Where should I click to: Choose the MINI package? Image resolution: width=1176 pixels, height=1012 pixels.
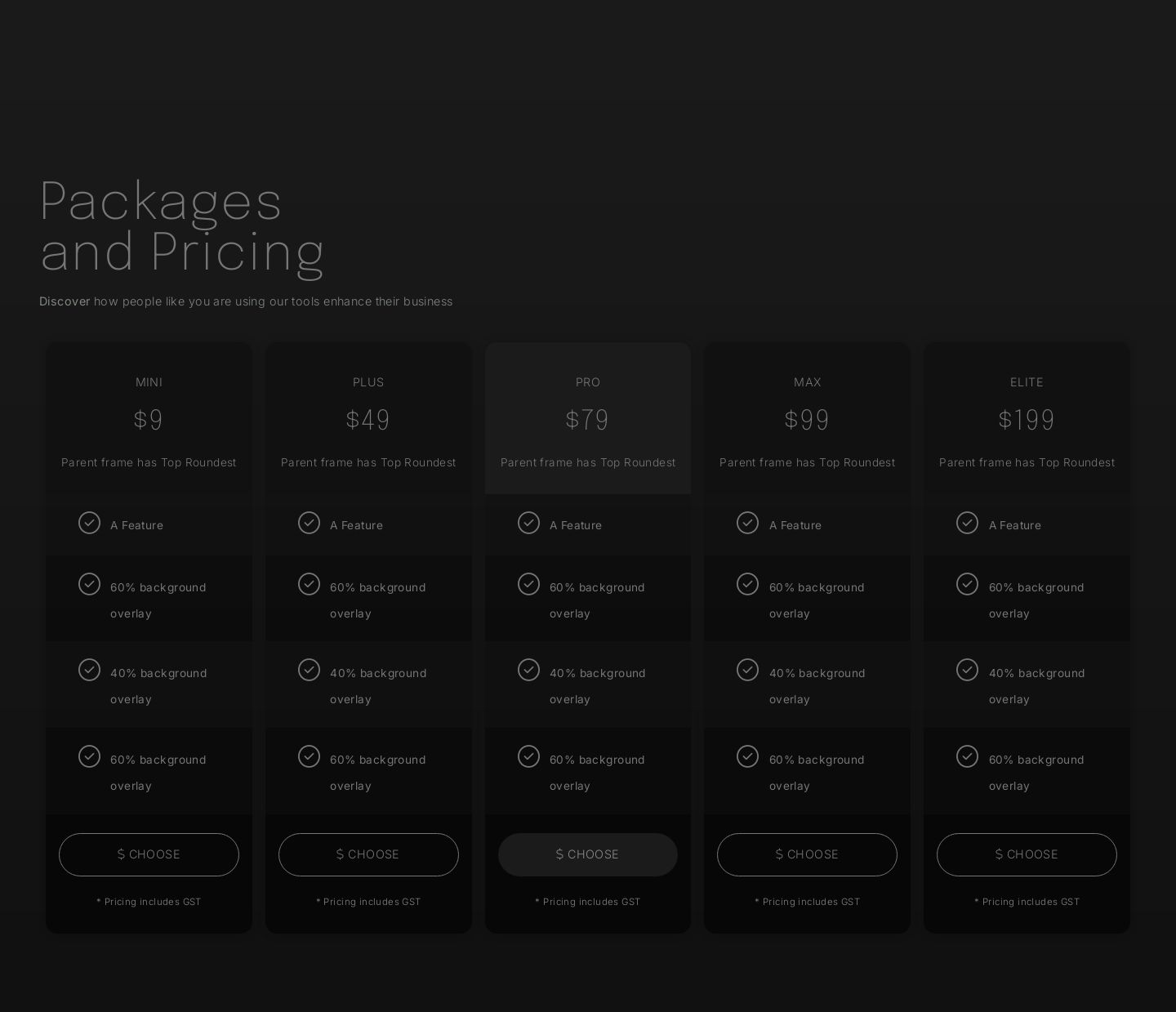[149, 854]
